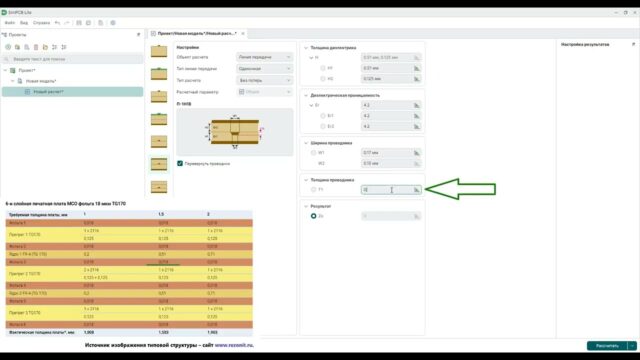Click the yellow open-folder icon in Проекты panel
This screenshot has width=640, height=360.
pyautogui.click(x=45, y=47)
